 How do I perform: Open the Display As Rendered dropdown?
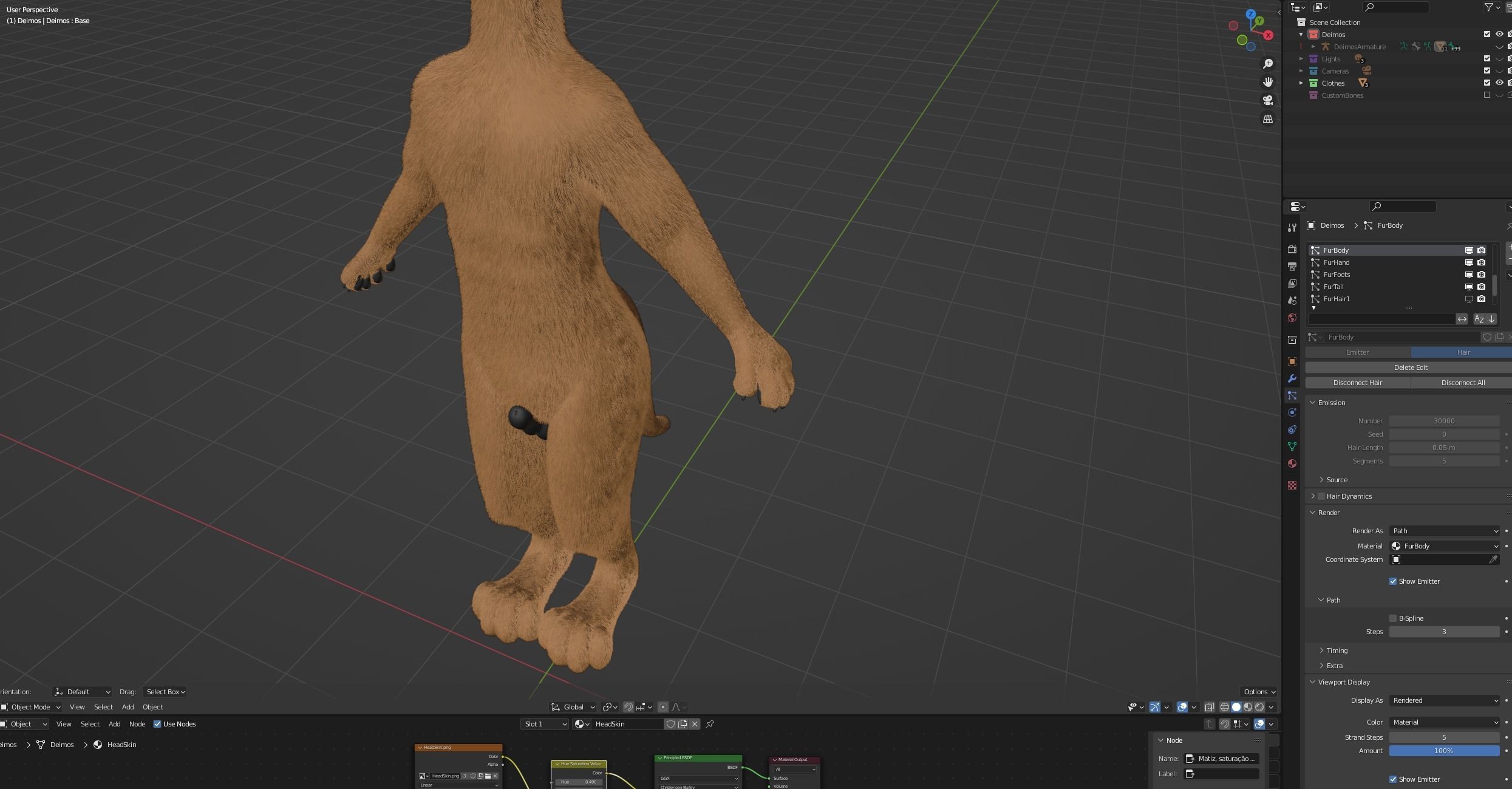[1445, 700]
